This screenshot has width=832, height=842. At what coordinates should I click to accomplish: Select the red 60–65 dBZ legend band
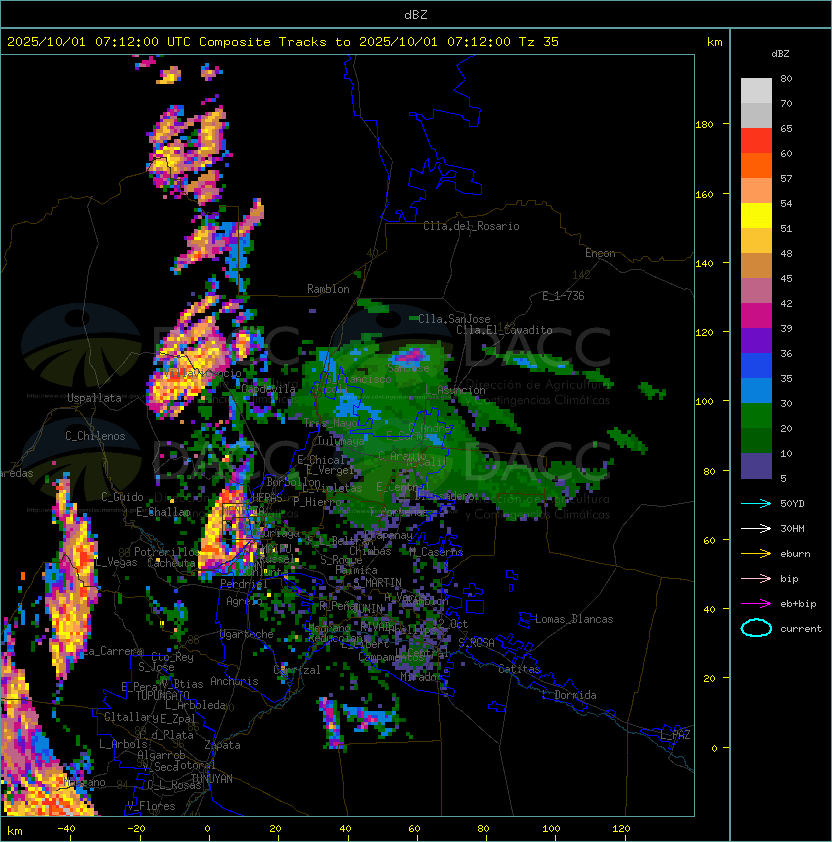(756, 141)
